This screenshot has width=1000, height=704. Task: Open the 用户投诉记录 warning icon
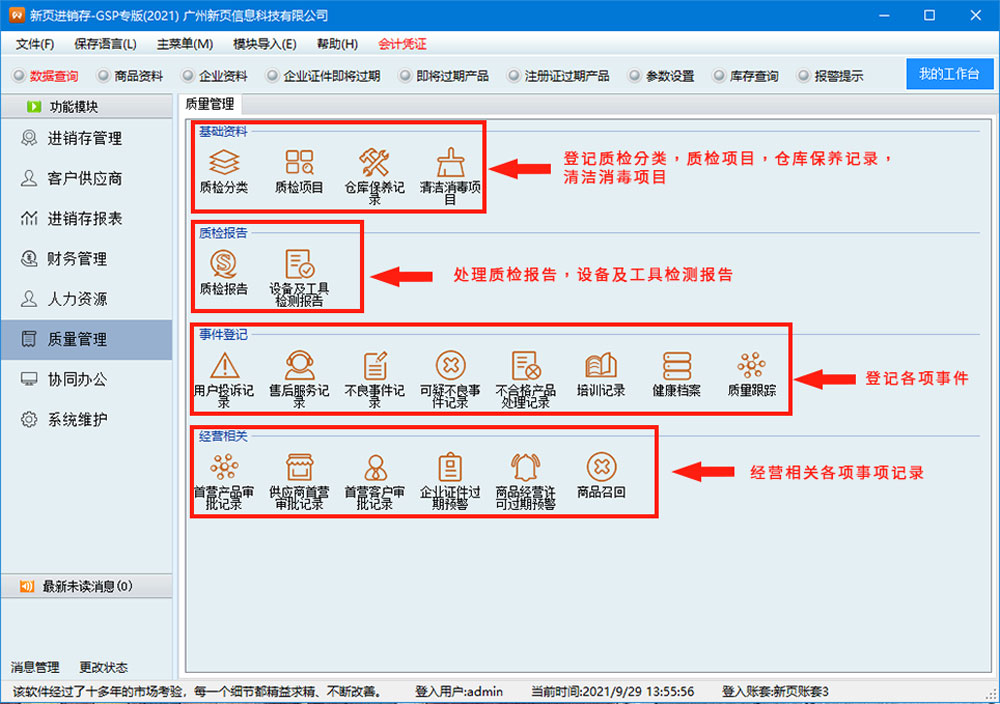point(224,366)
